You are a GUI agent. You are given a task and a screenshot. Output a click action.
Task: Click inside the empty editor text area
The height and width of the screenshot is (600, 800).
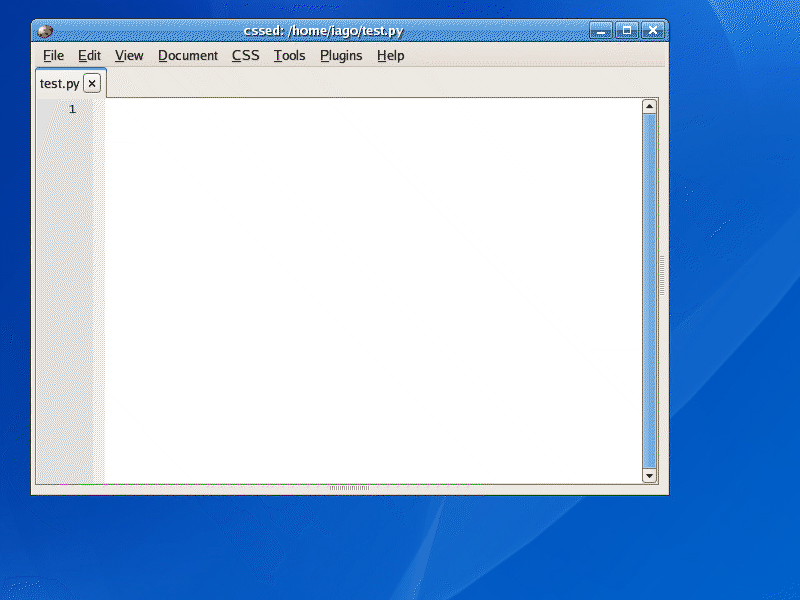[x=372, y=291]
